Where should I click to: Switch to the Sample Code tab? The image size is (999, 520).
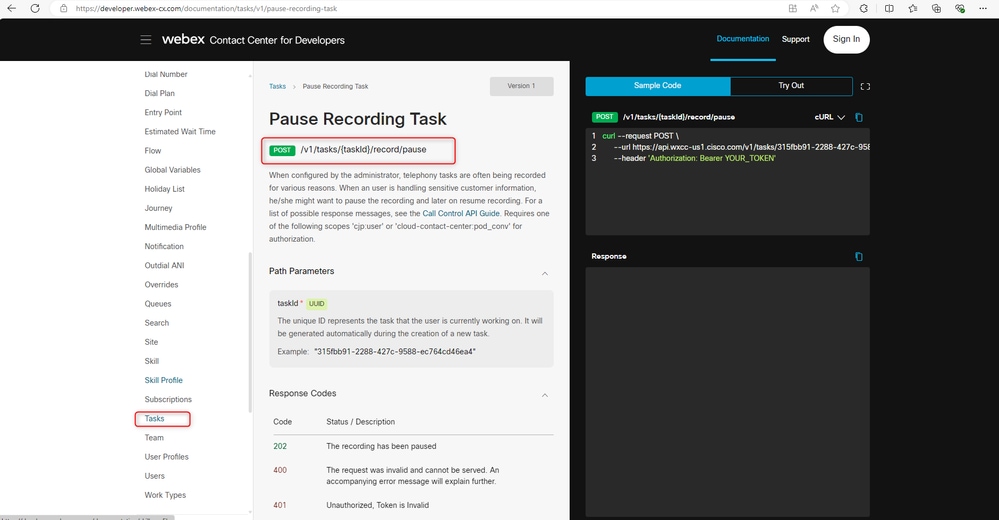(x=658, y=85)
